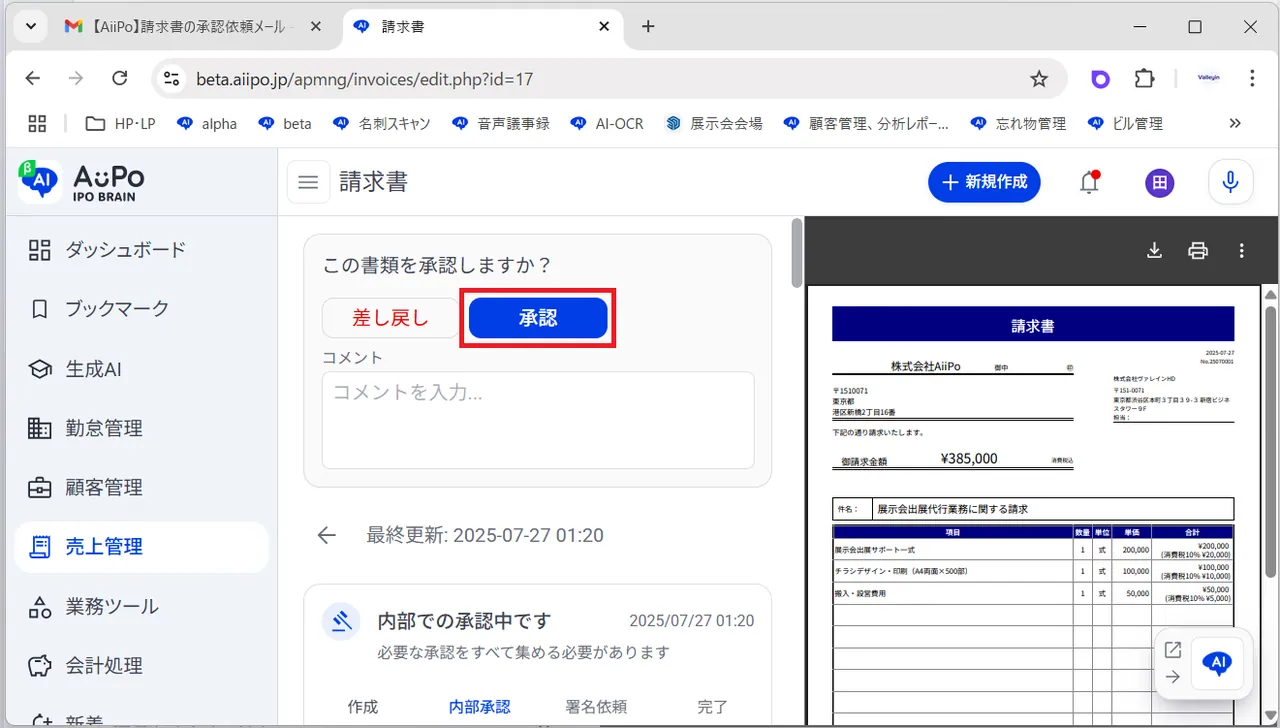Open the bookmarks apps grid icon
This screenshot has height=728, width=1280.
click(37, 123)
